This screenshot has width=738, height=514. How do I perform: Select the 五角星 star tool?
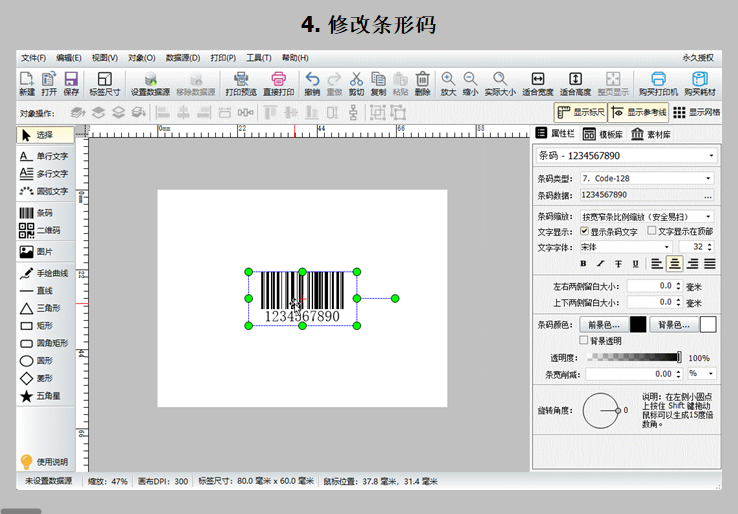45,396
